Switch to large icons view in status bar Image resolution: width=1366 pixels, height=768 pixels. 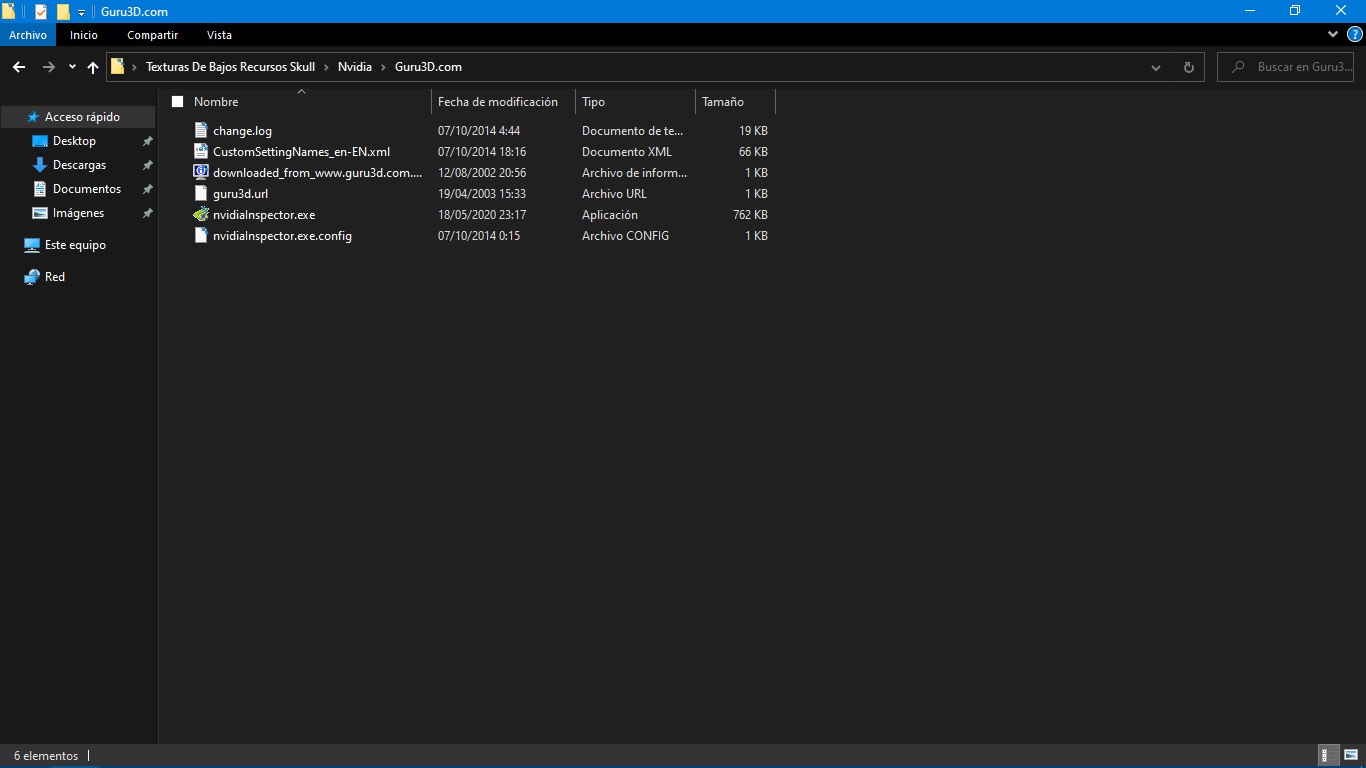[1351, 756]
